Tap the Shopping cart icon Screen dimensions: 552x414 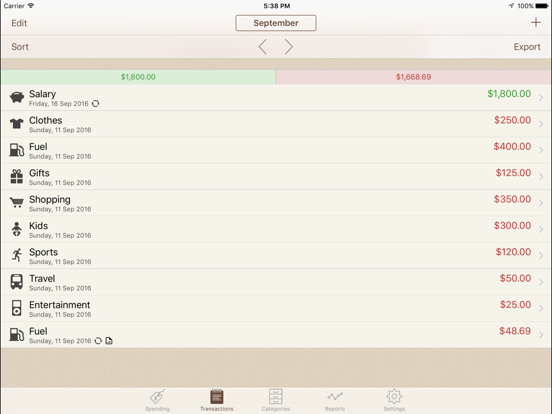[x=17, y=202]
